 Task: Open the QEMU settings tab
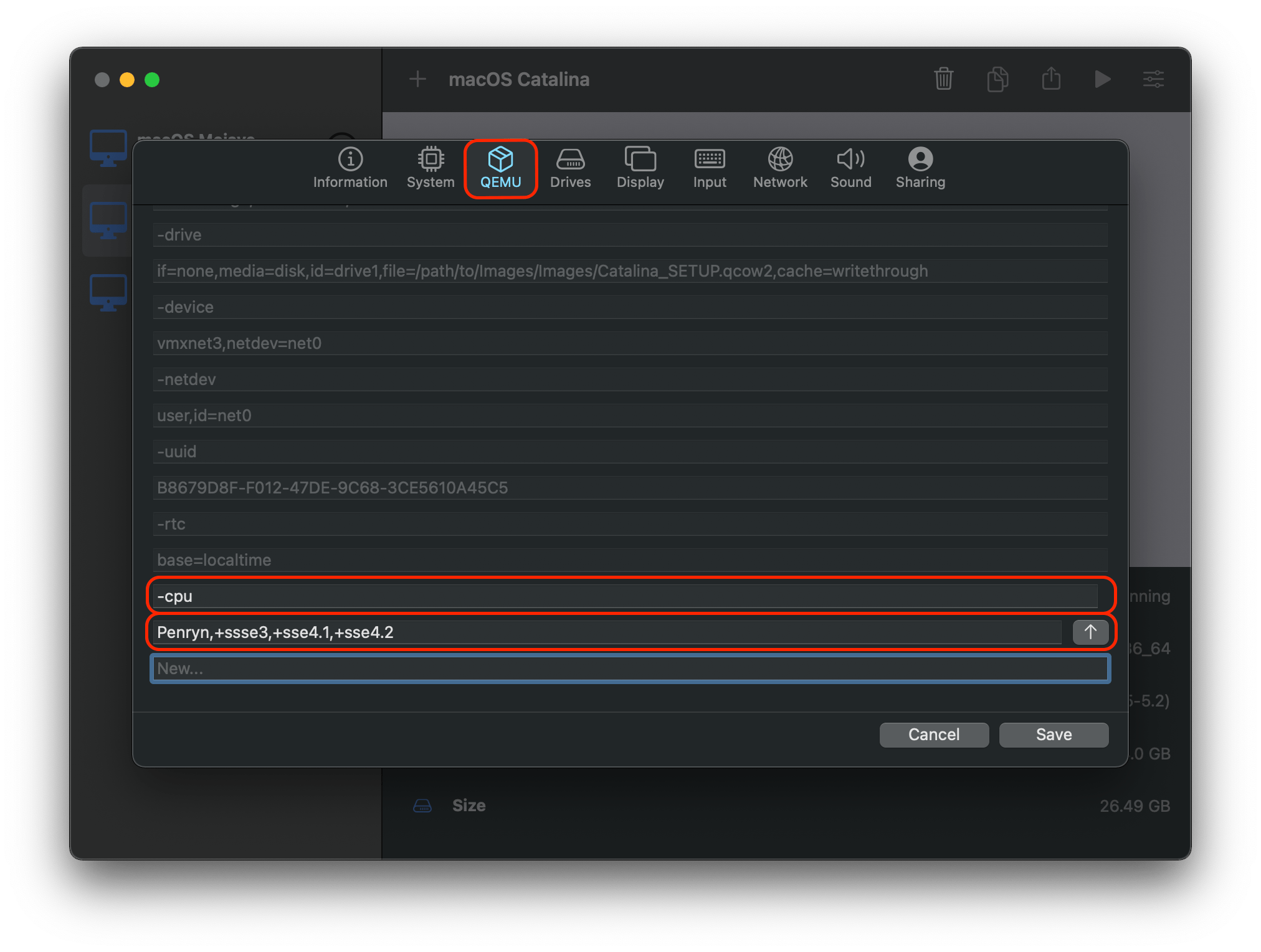tap(500, 168)
